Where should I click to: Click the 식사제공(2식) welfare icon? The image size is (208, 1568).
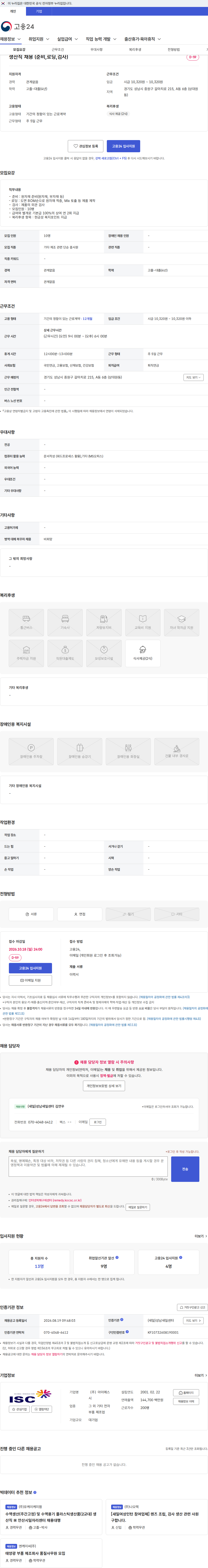(143, 653)
